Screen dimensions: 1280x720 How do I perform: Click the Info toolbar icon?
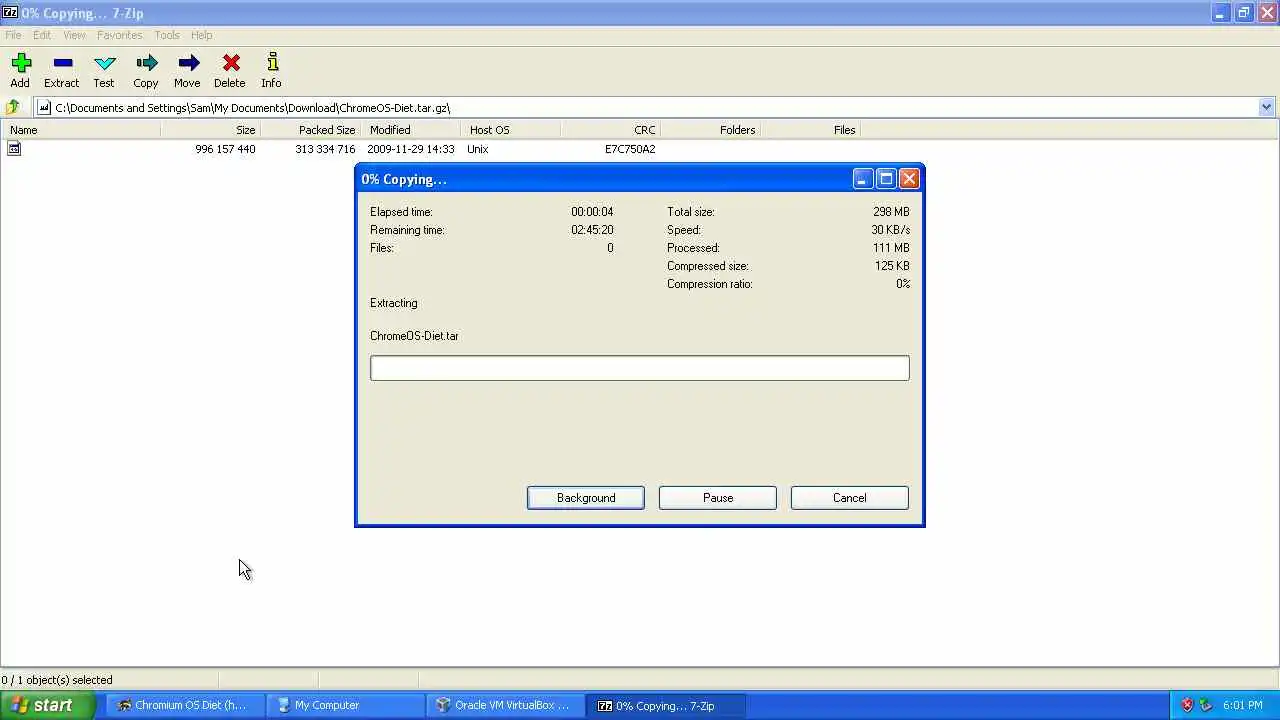pos(272,63)
